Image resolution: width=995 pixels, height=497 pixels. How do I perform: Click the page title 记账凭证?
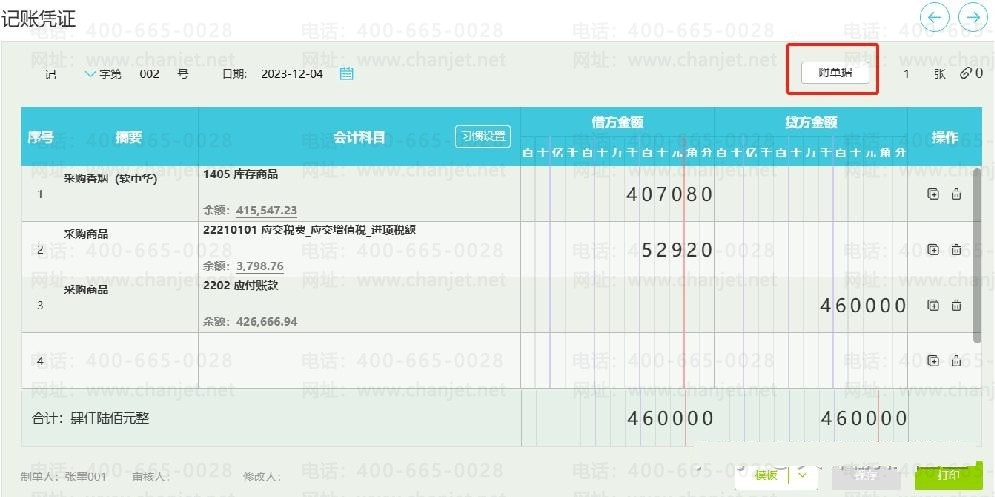click(x=39, y=18)
